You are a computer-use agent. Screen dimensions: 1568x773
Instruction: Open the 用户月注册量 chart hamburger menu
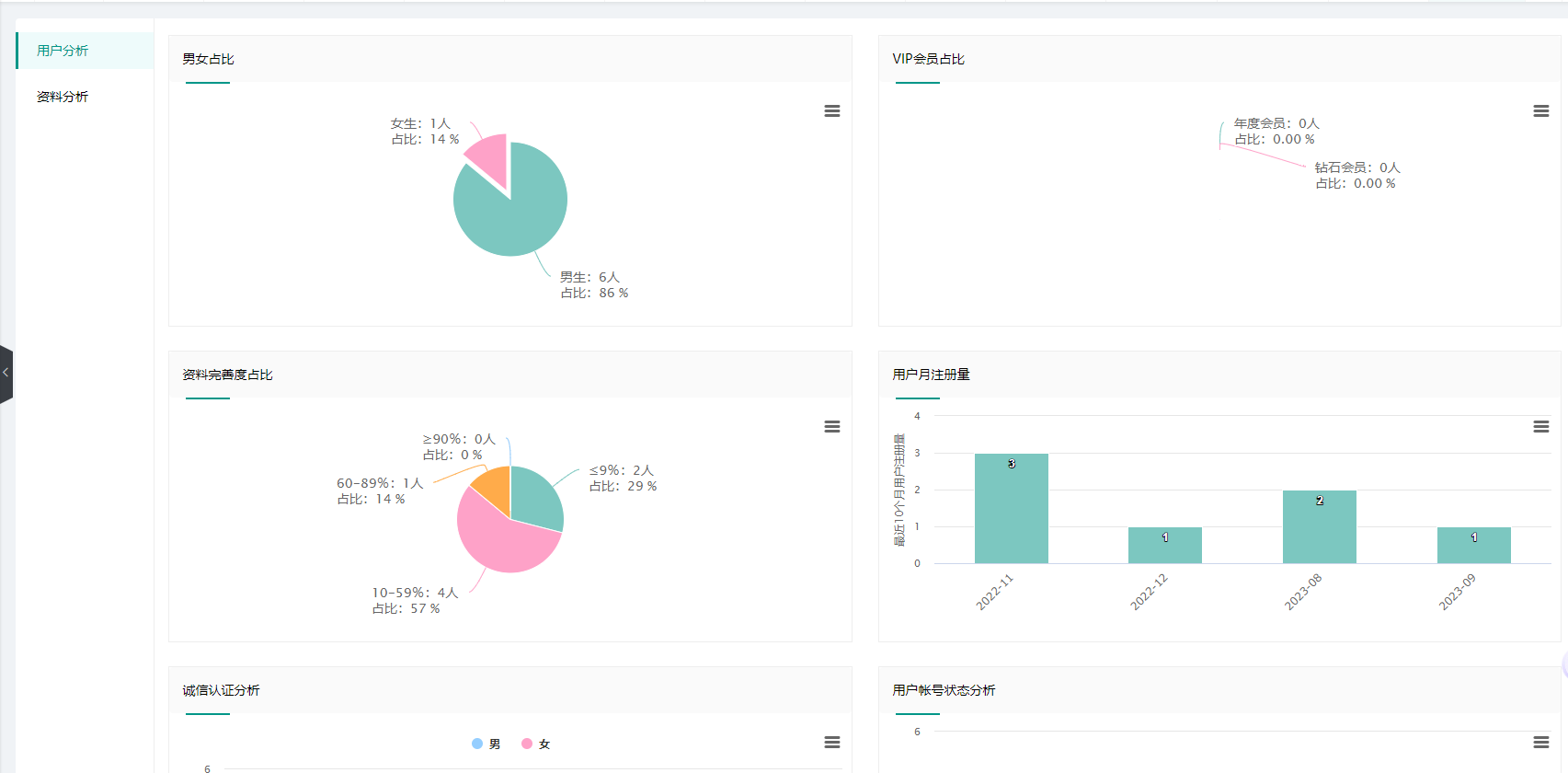(1541, 427)
